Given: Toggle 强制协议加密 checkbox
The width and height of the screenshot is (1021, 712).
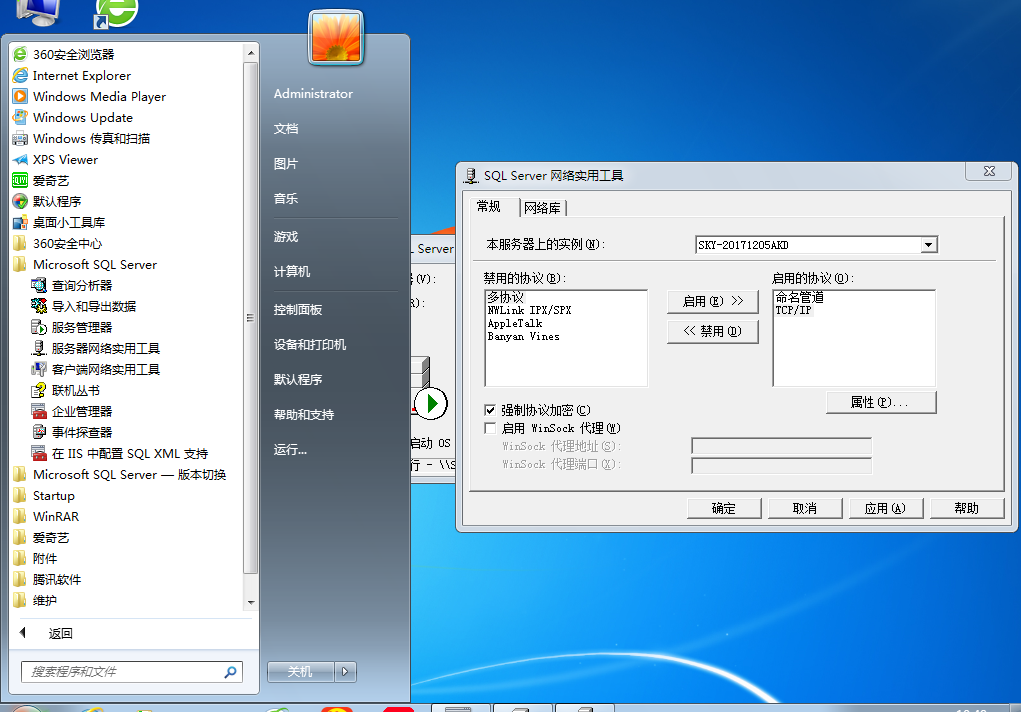Looking at the screenshot, I should 490,410.
